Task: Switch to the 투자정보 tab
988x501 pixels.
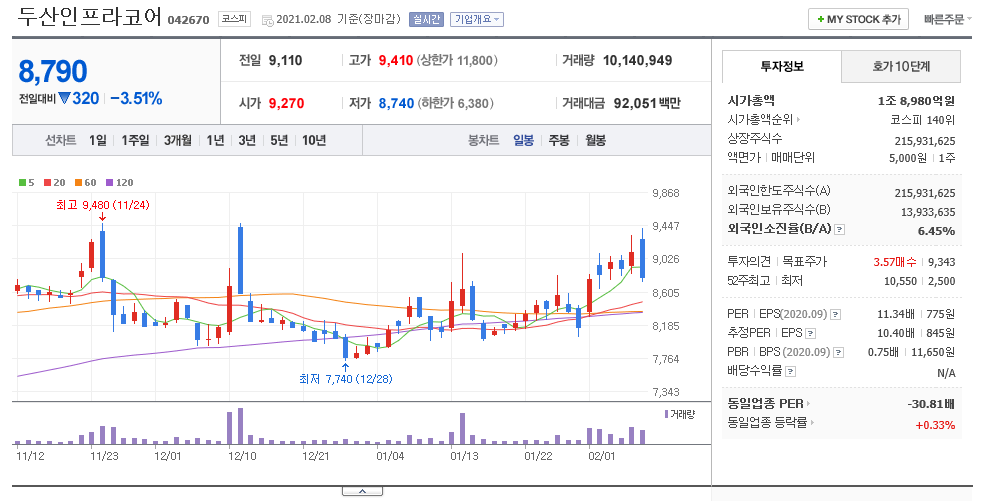Action: point(781,66)
